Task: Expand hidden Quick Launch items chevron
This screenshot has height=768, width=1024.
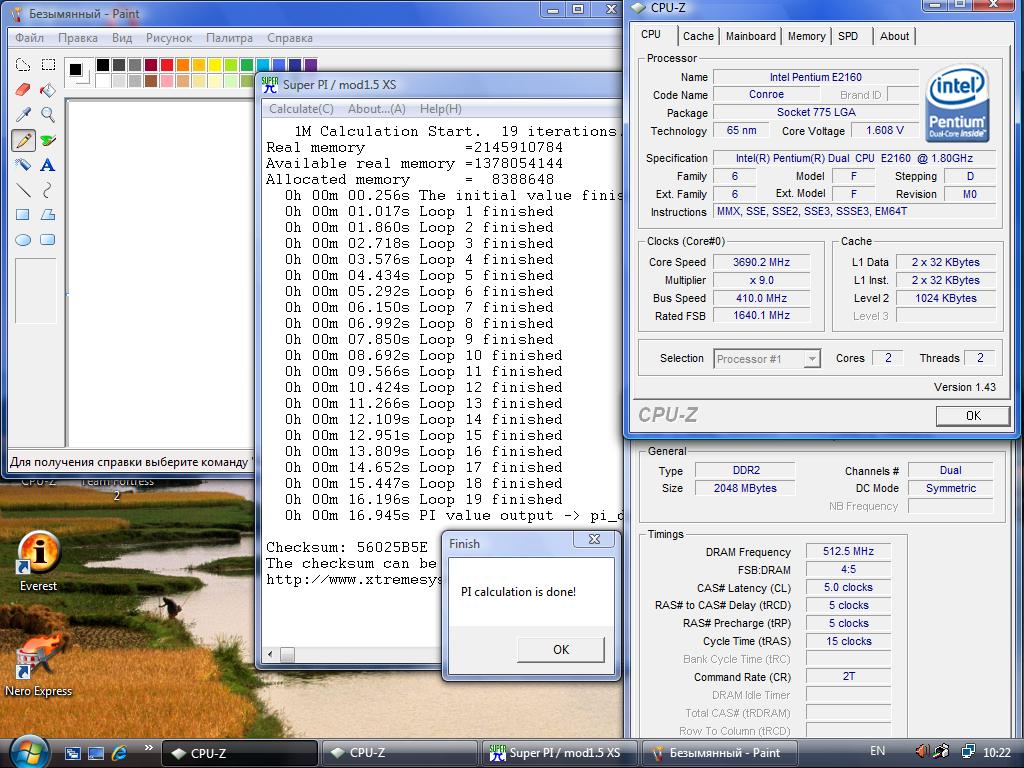Action: (148, 748)
